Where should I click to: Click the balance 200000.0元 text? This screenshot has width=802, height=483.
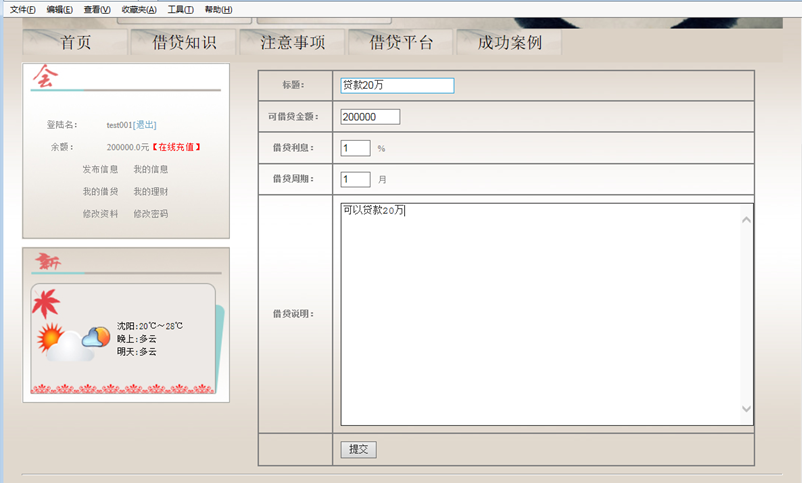128,147
